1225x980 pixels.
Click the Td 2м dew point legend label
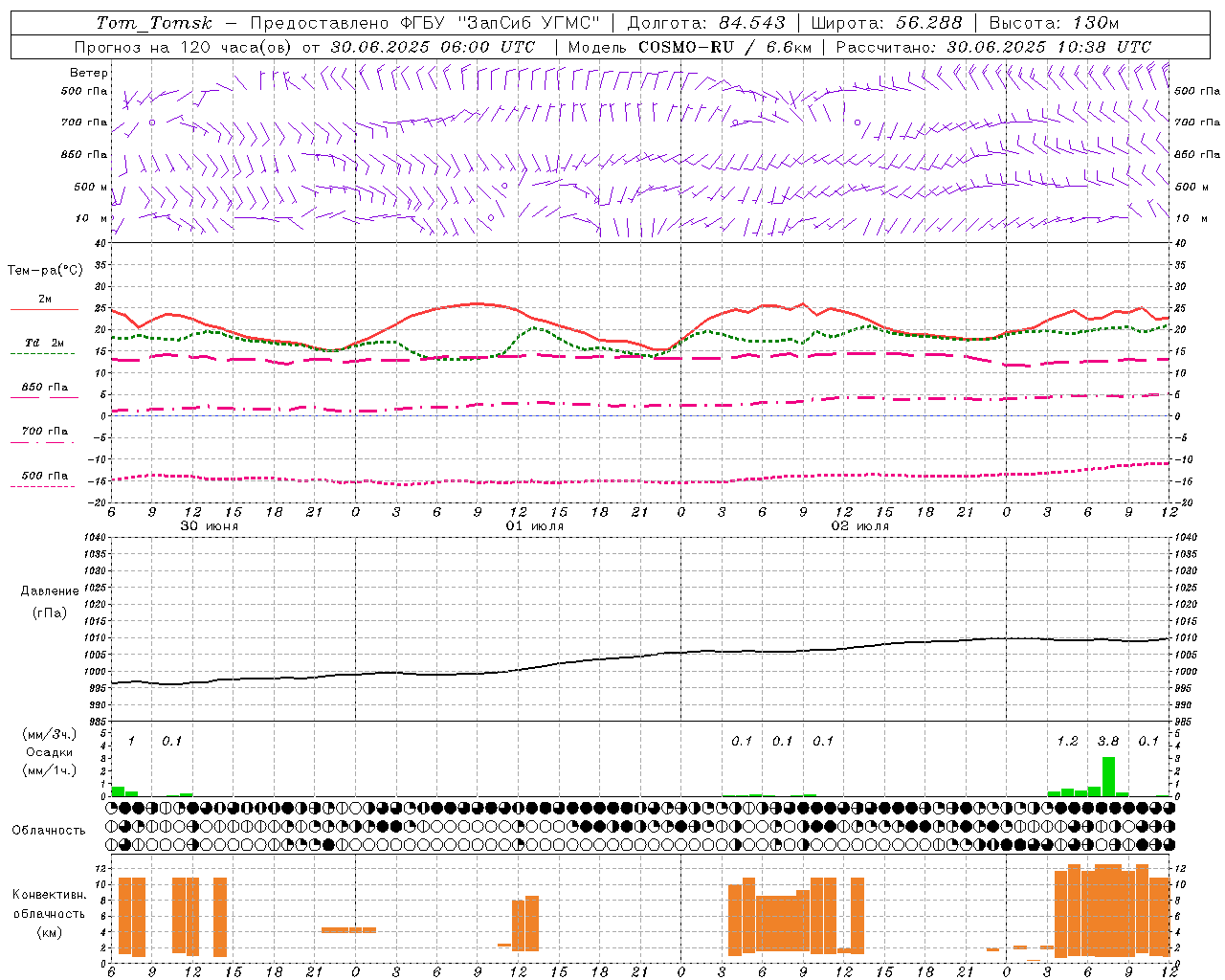click(44, 343)
